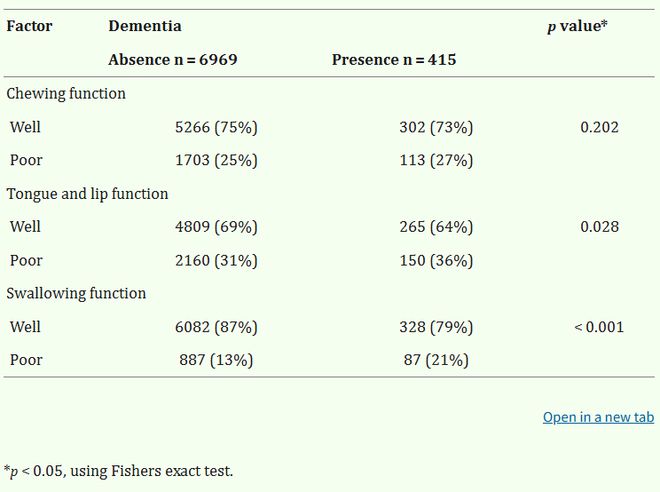The image size is (660, 492).
Task: Select the p value column header
Action: click(578, 27)
